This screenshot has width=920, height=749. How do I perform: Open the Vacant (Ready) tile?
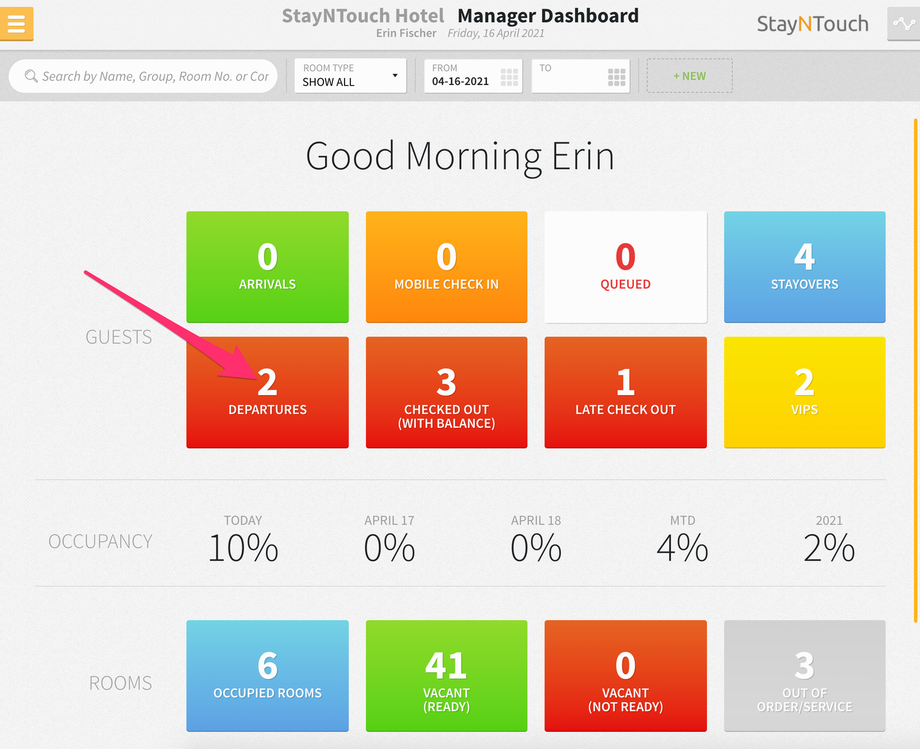(x=447, y=676)
